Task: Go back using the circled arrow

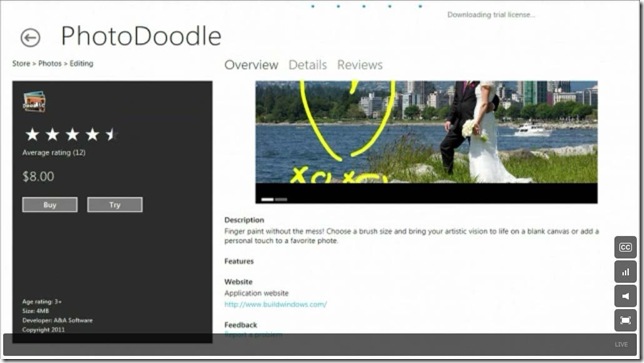Action: (30, 38)
